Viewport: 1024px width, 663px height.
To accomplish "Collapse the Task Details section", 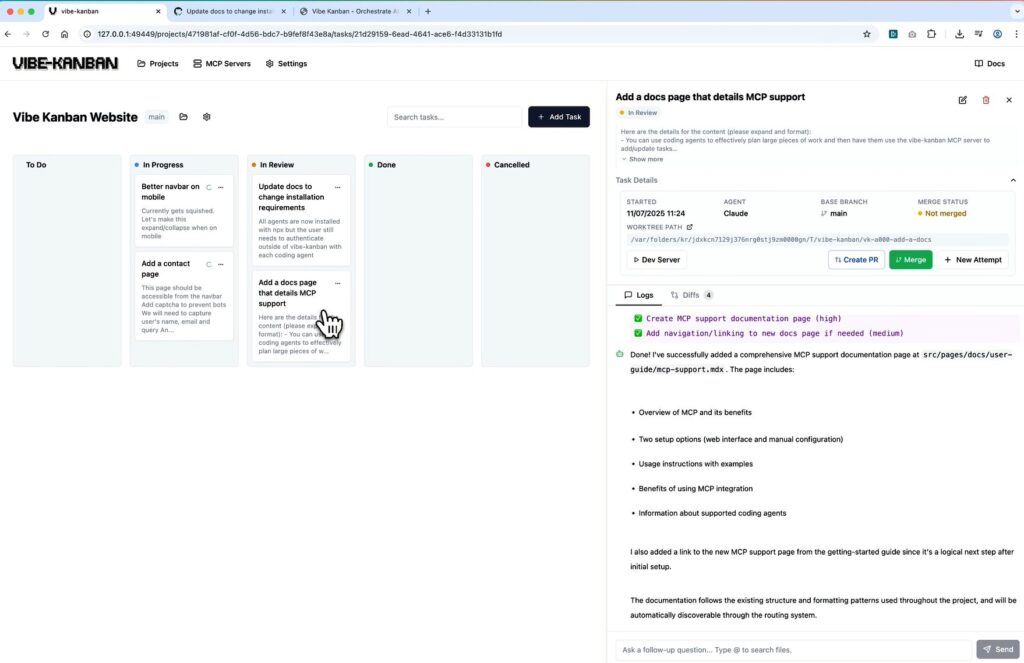I will pos(1013,180).
